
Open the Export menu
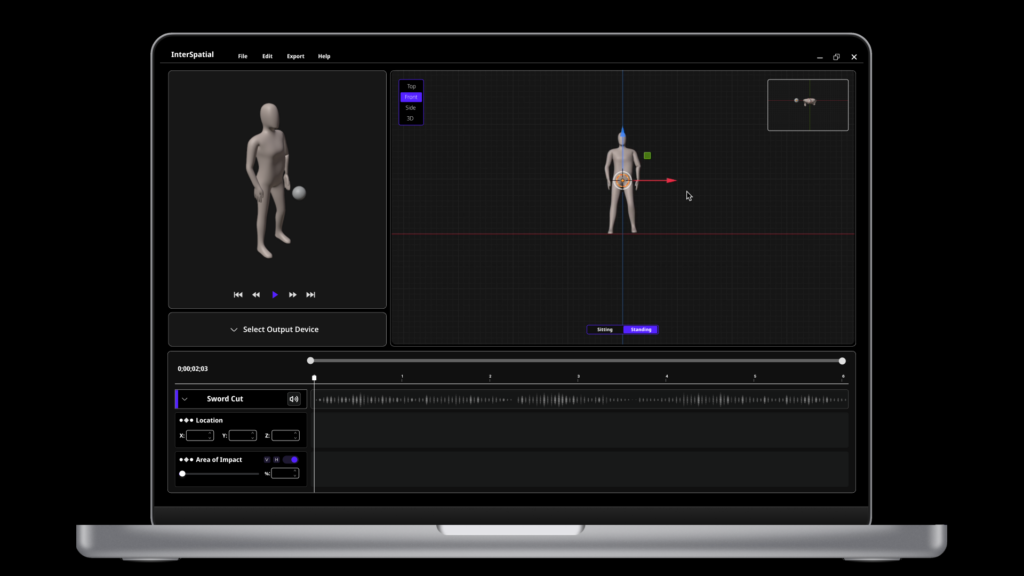295,56
